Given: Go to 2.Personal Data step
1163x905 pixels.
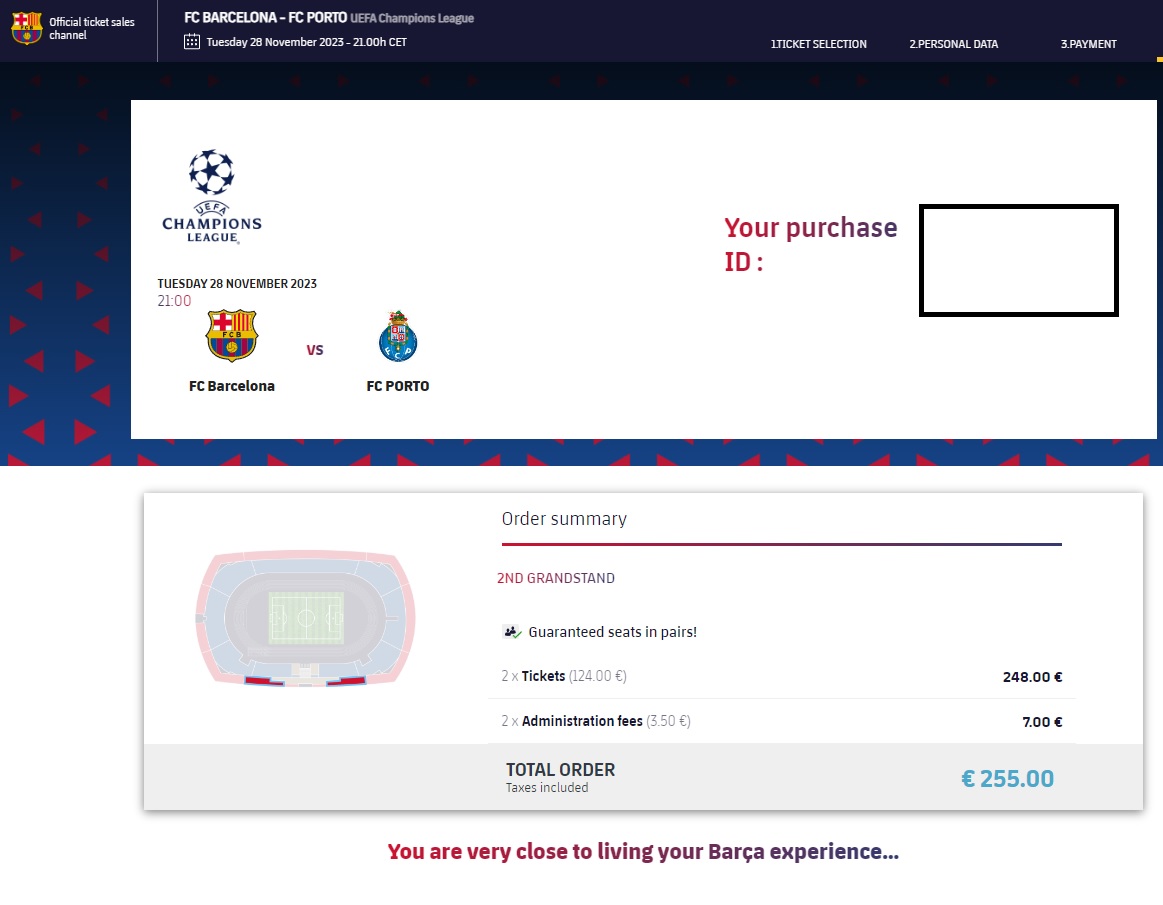Looking at the screenshot, I should tap(954, 44).
